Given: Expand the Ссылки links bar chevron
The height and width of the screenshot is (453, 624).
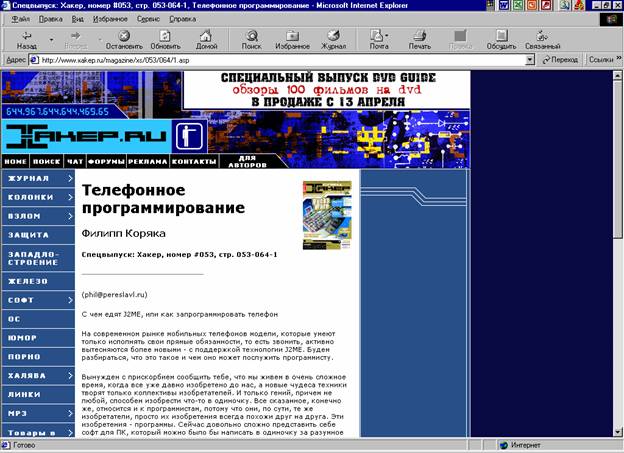Looking at the screenshot, I should (619, 59).
